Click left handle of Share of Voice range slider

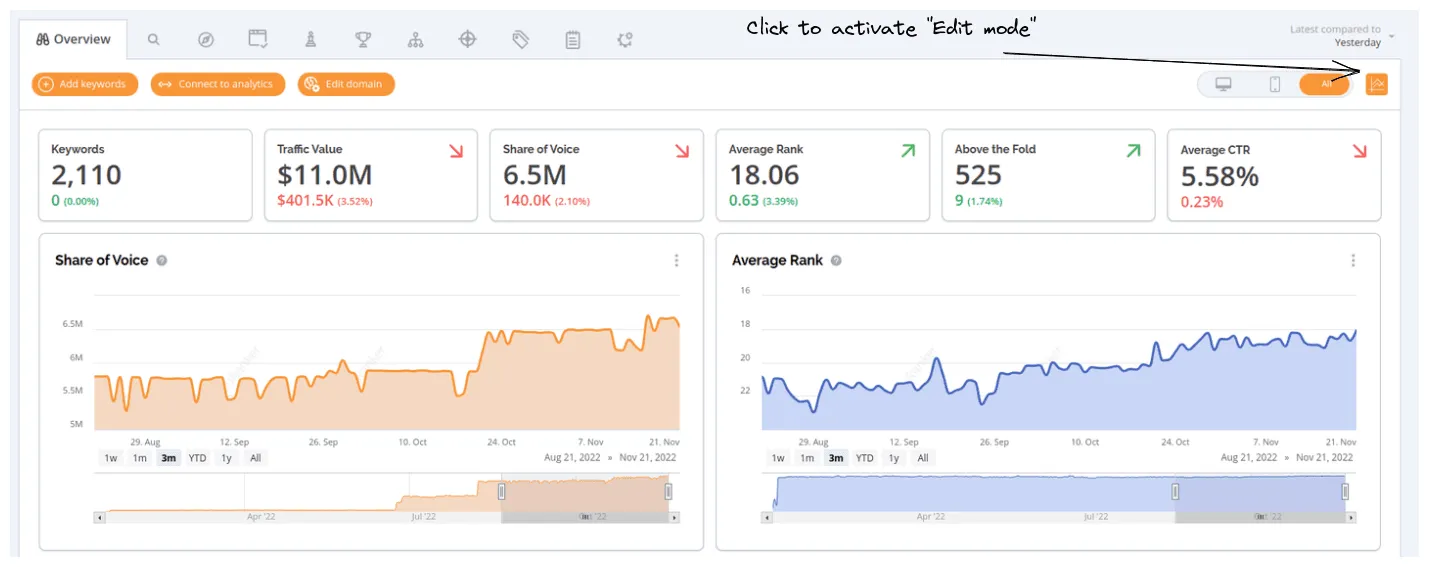[502, 491]
